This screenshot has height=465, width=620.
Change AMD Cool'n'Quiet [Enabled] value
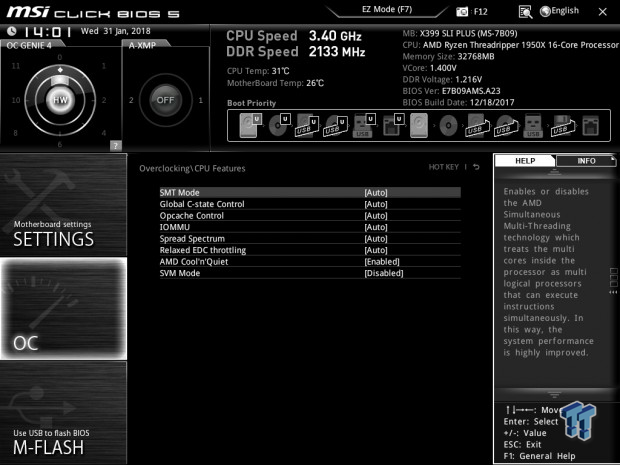tap(382, 261)
